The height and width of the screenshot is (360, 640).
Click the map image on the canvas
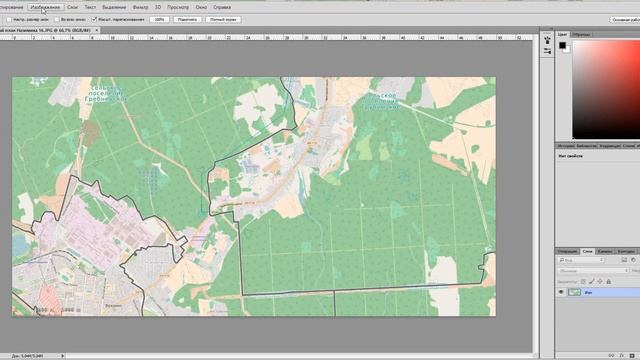(x=254, y=196)
